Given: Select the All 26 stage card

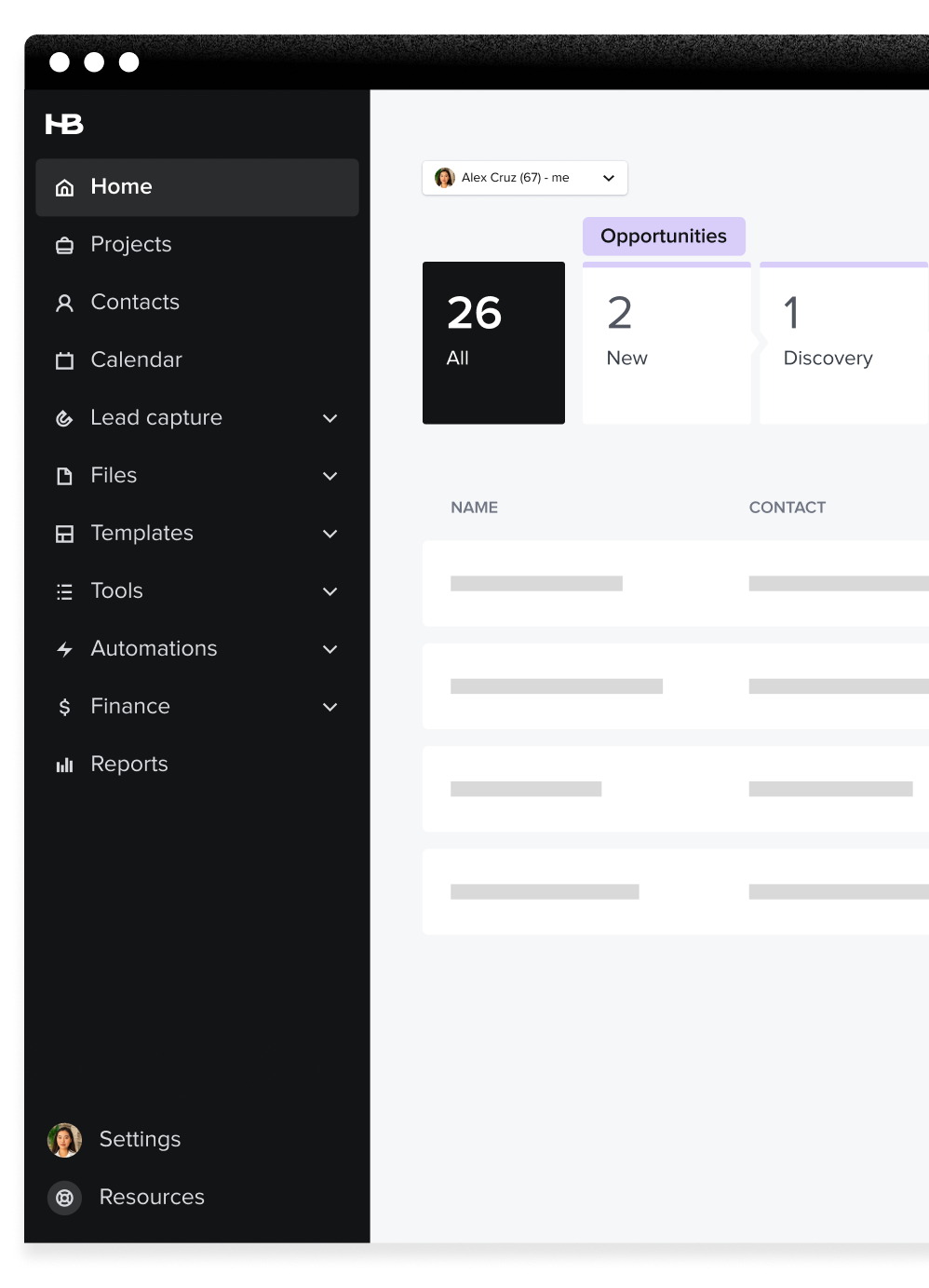Looking at the screenshot, I should tap(493, 343).
